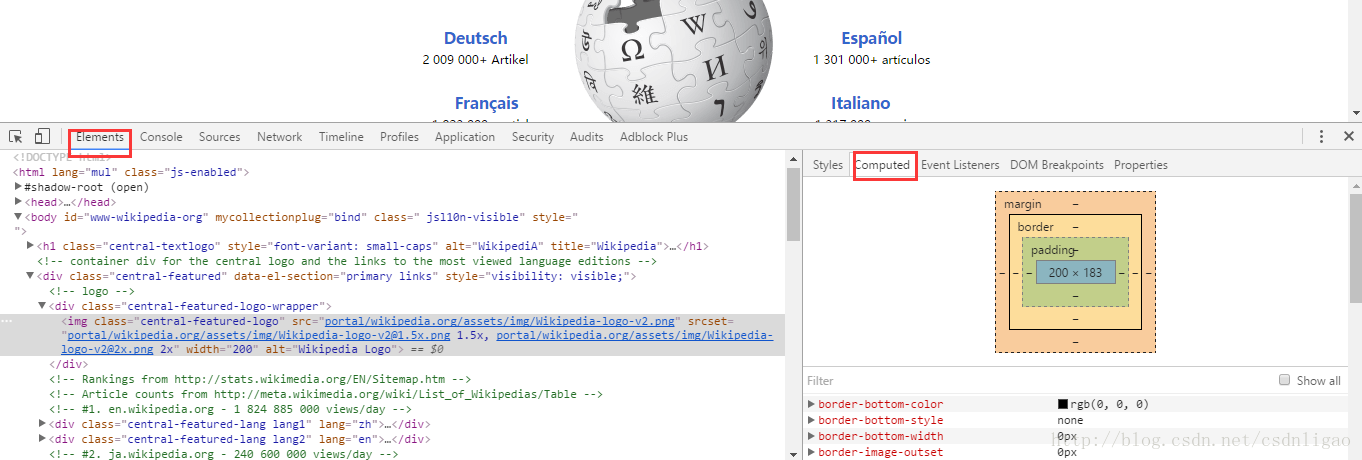Select the html lang="mul" element row
This screenshot has height=460, width=1362.
[x=130, y=172]
